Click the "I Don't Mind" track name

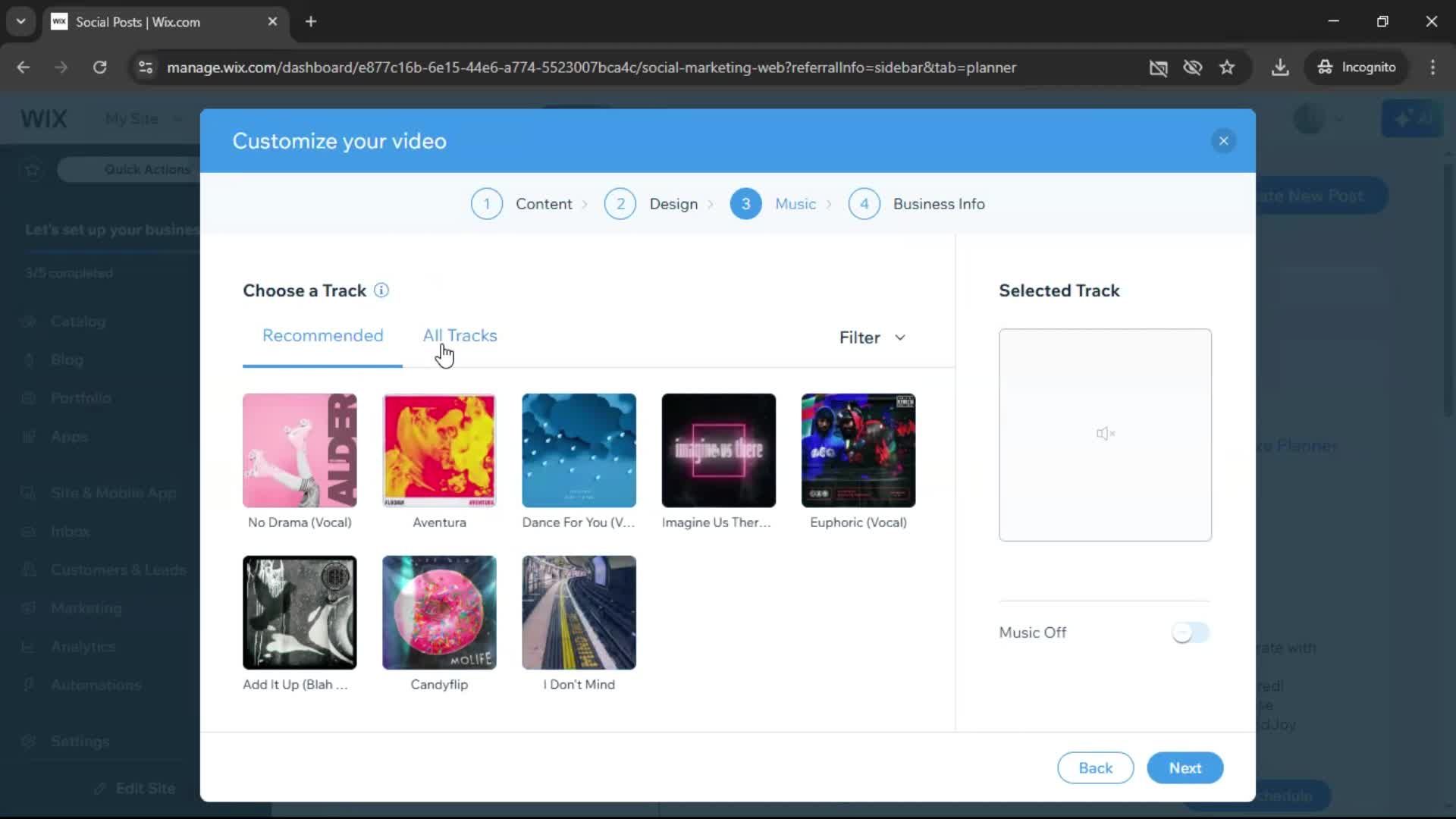[579, 684]
